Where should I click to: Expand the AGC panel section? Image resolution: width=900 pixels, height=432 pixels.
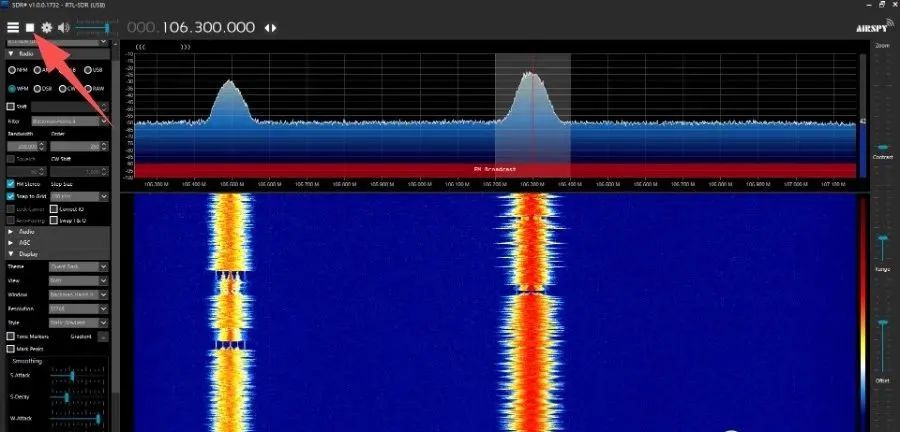click(57, 243)
